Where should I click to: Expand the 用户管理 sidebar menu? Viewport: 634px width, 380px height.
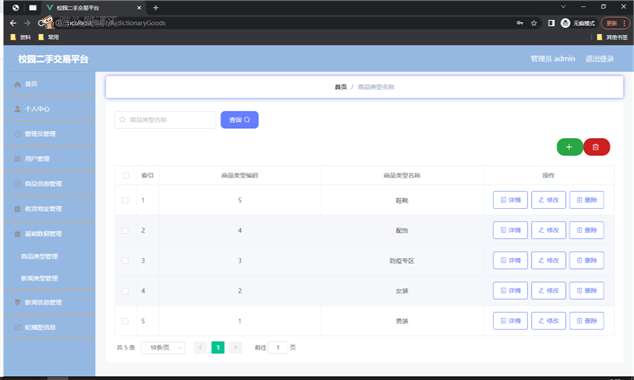pos(50,158)
